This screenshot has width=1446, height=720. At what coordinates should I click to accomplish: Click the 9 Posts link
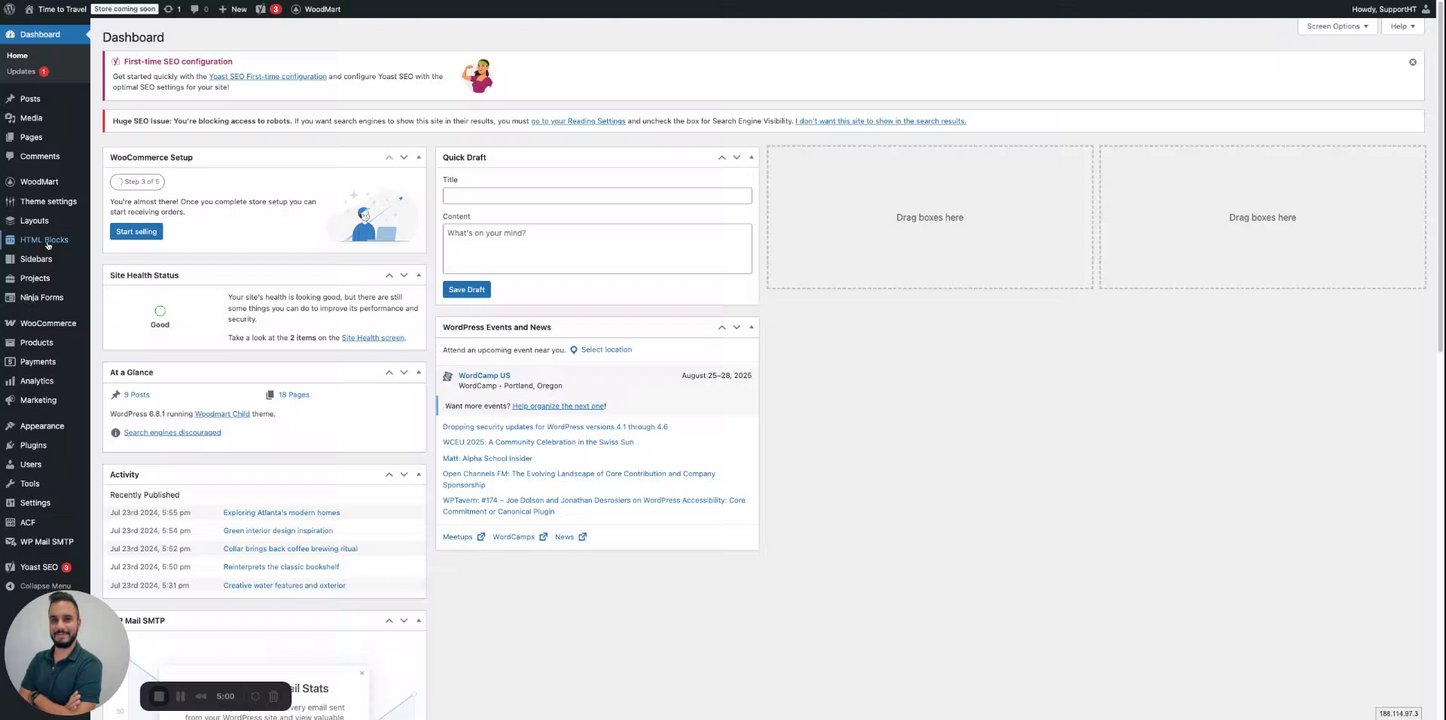coord(137,395)
